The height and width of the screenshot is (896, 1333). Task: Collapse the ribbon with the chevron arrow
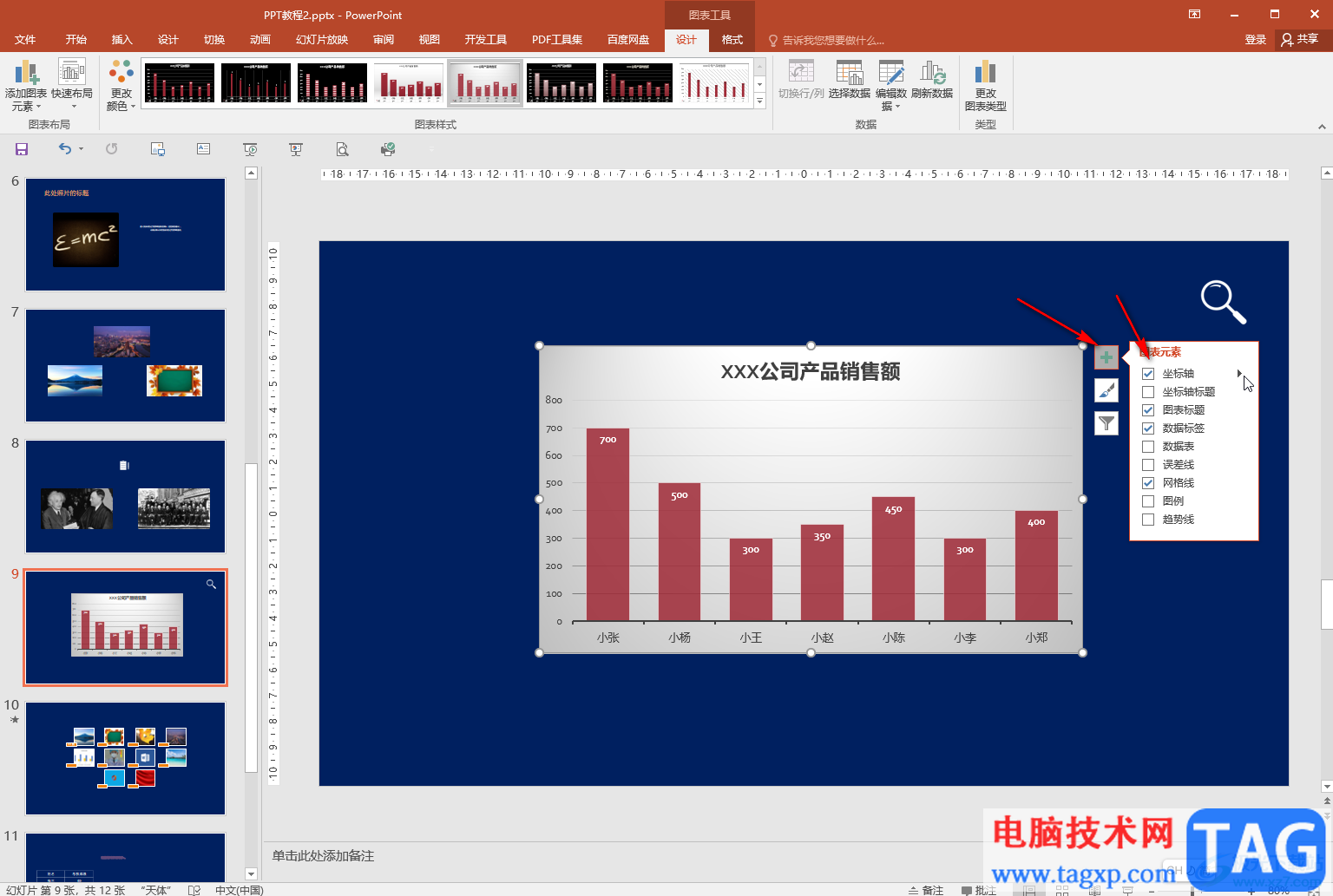(1322, 127)
